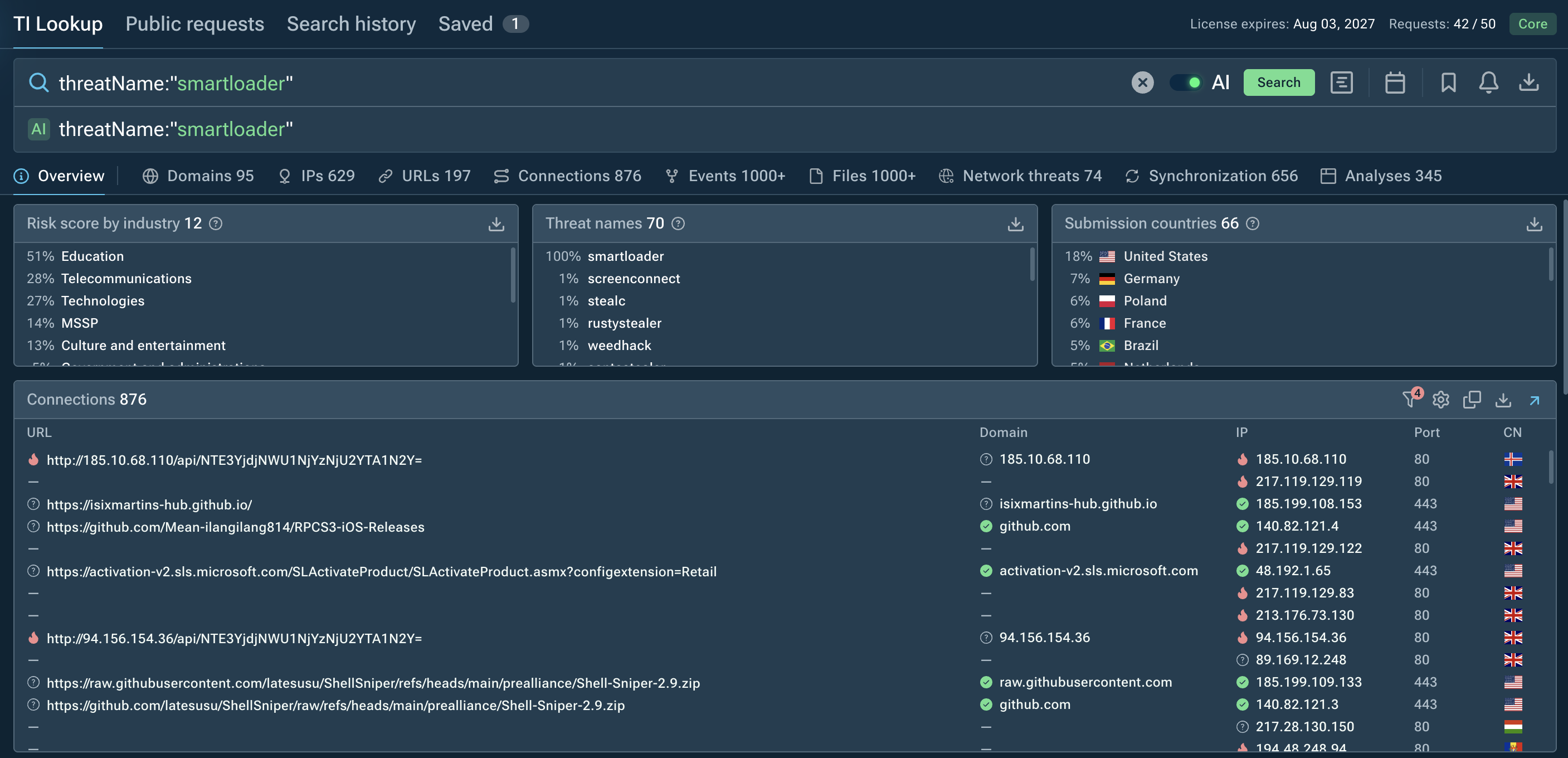The image size is (1568, 758).
Task: Download the Connections table
Action: coord(1503,400)
